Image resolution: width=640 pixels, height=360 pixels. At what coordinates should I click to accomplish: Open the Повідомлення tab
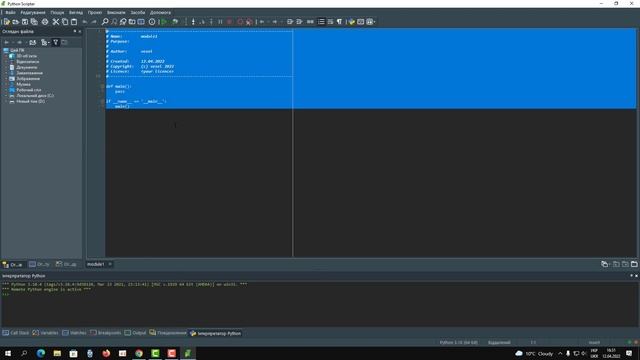tap(168, 333)
